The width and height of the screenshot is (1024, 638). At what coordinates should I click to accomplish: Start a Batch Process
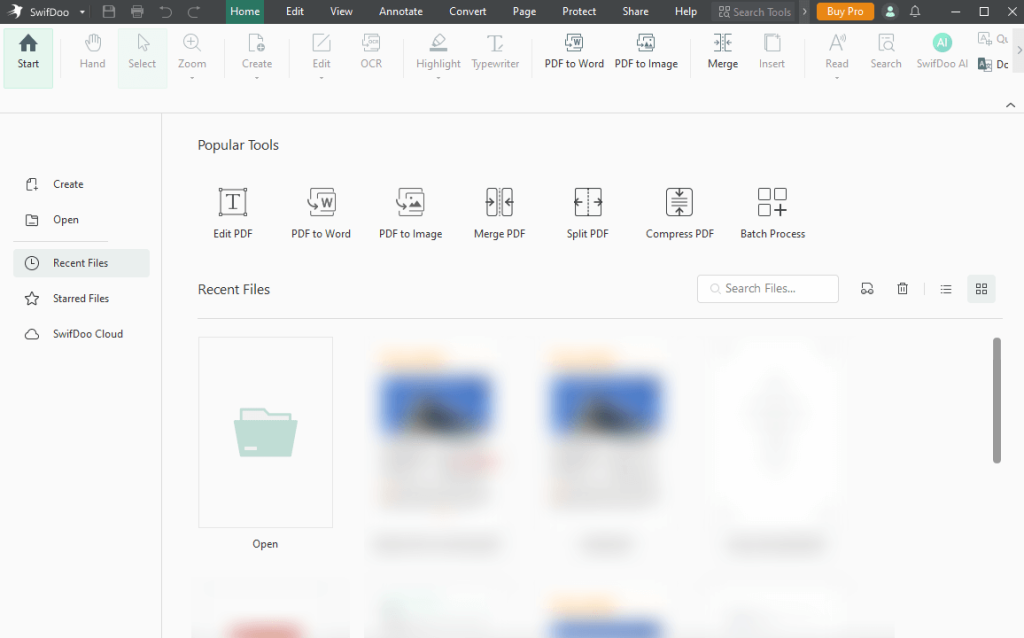772,210
